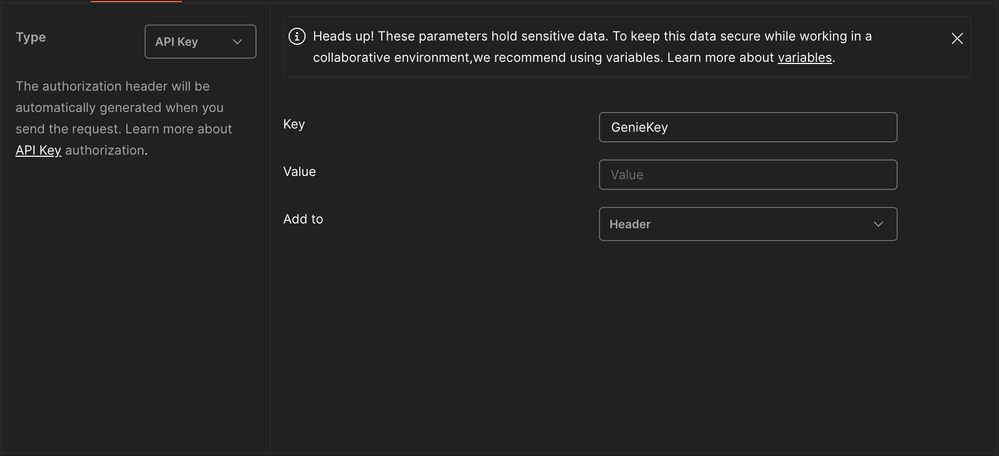Click the info icon in the warning banner
Image resolution: width=999 pixels, height=456 pixels.
point(297,37)
